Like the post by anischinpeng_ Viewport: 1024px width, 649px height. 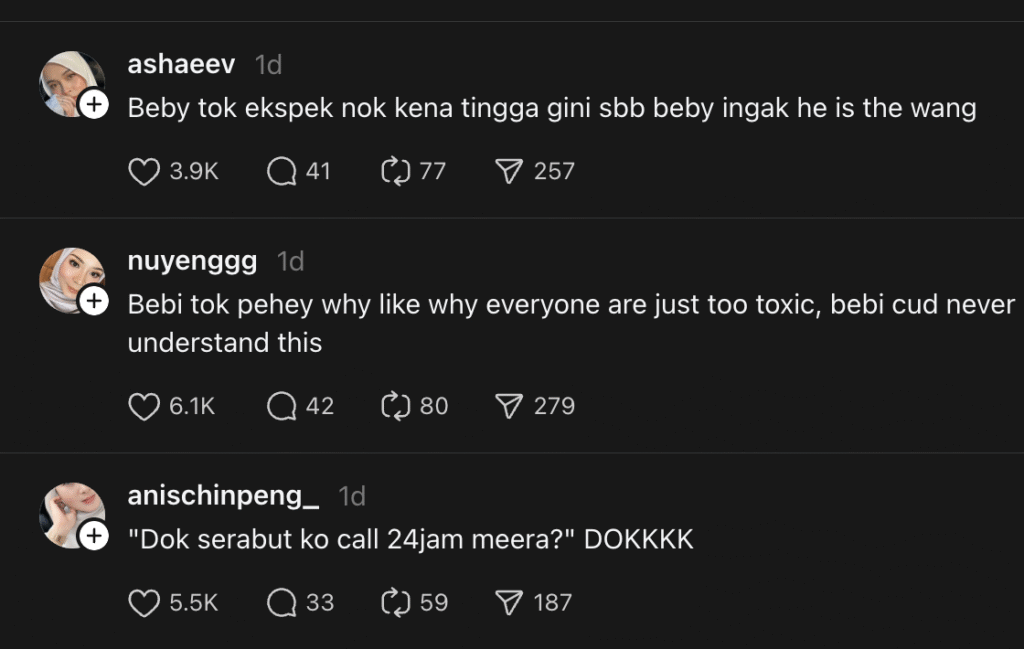(145, 603)
